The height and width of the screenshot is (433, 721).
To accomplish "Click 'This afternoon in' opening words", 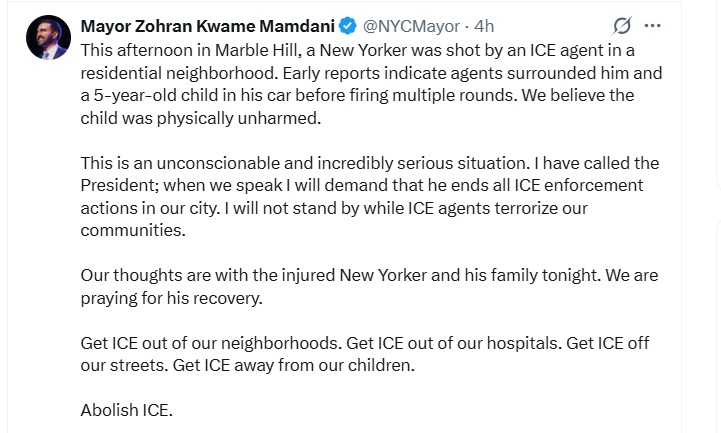I will coord(145,50).
